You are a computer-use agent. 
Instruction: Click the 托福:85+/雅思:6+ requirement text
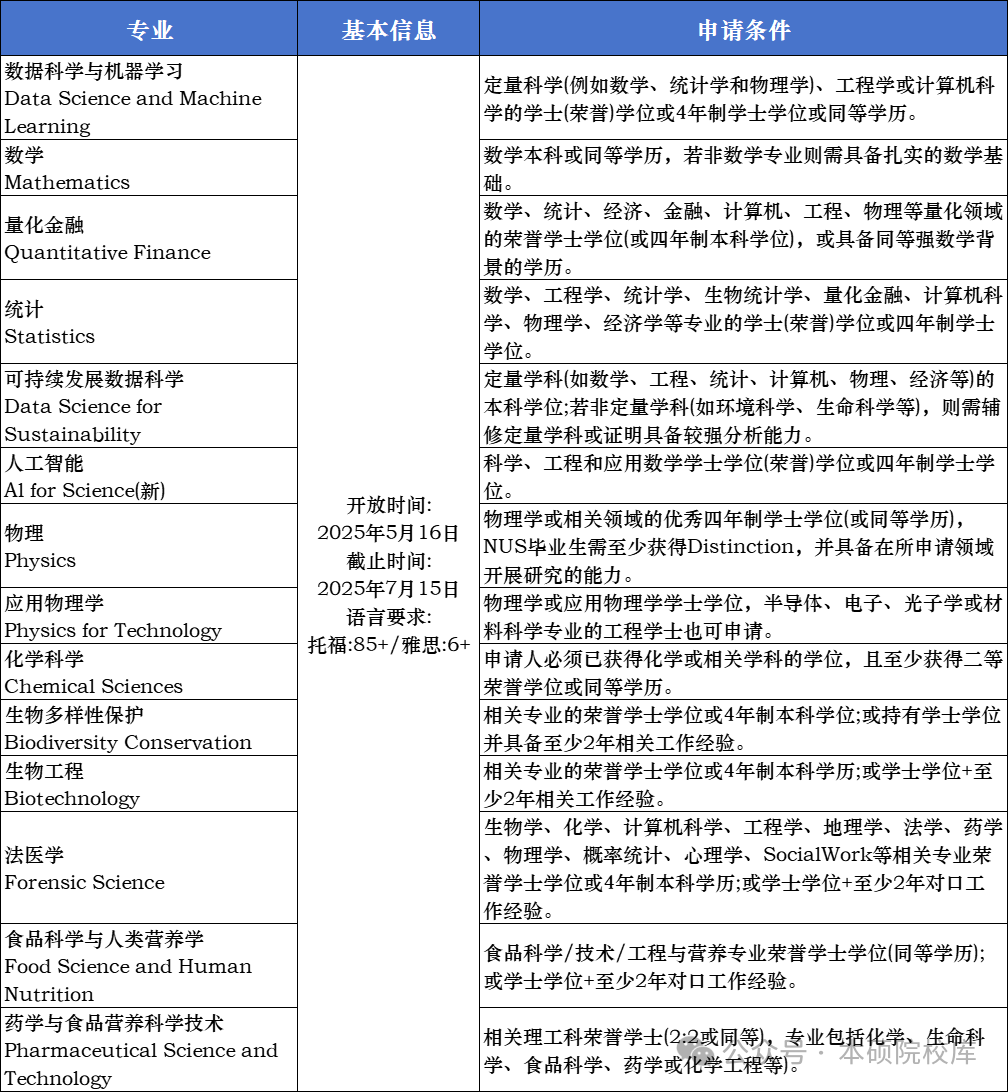[389, 645]
